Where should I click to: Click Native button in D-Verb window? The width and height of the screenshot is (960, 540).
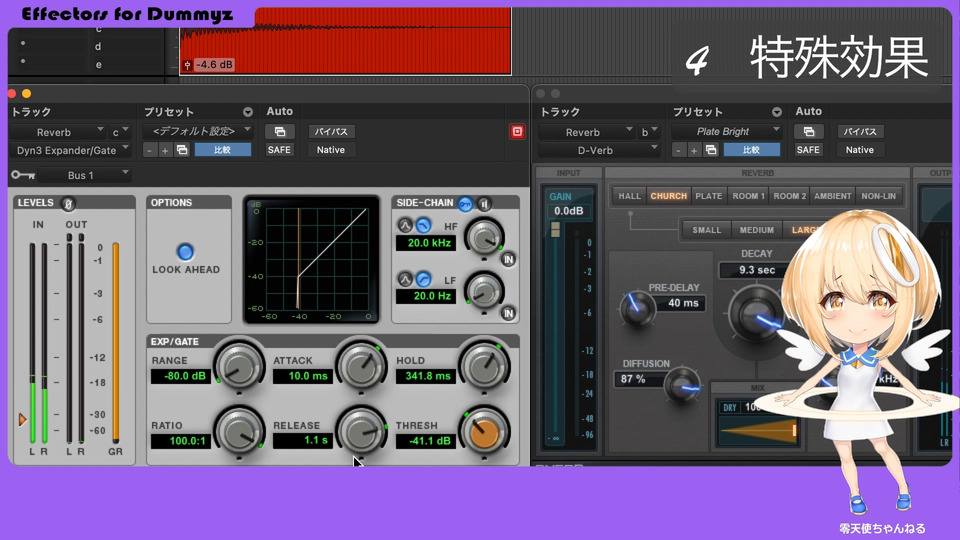860,150
